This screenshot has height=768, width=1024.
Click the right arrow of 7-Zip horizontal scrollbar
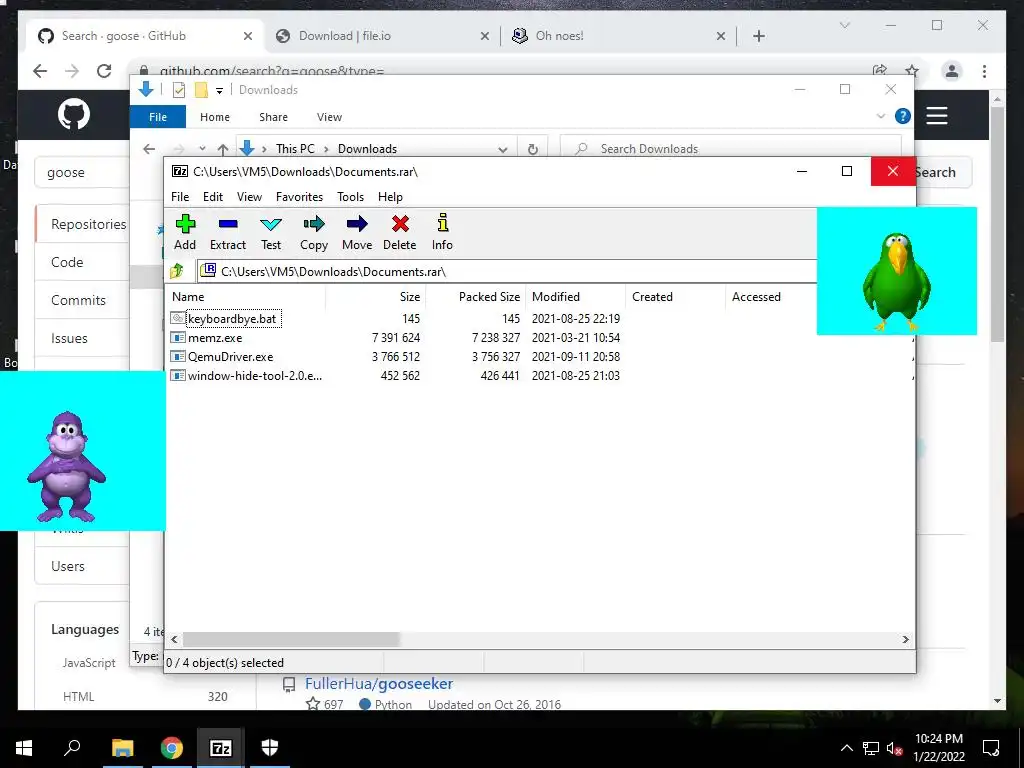(906, 639)
